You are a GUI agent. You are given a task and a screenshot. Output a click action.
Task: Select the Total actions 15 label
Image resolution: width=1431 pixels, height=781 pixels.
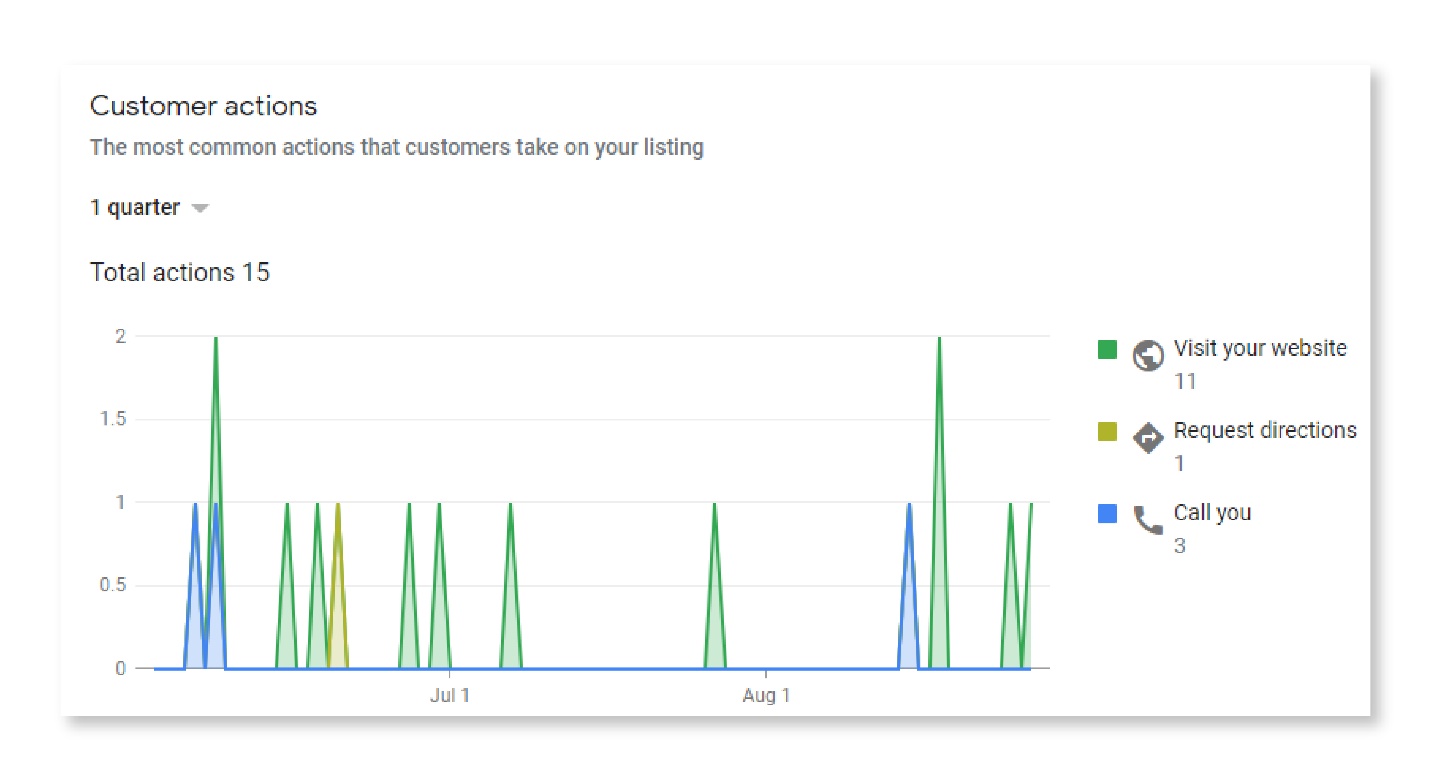[x=180, y=272]
